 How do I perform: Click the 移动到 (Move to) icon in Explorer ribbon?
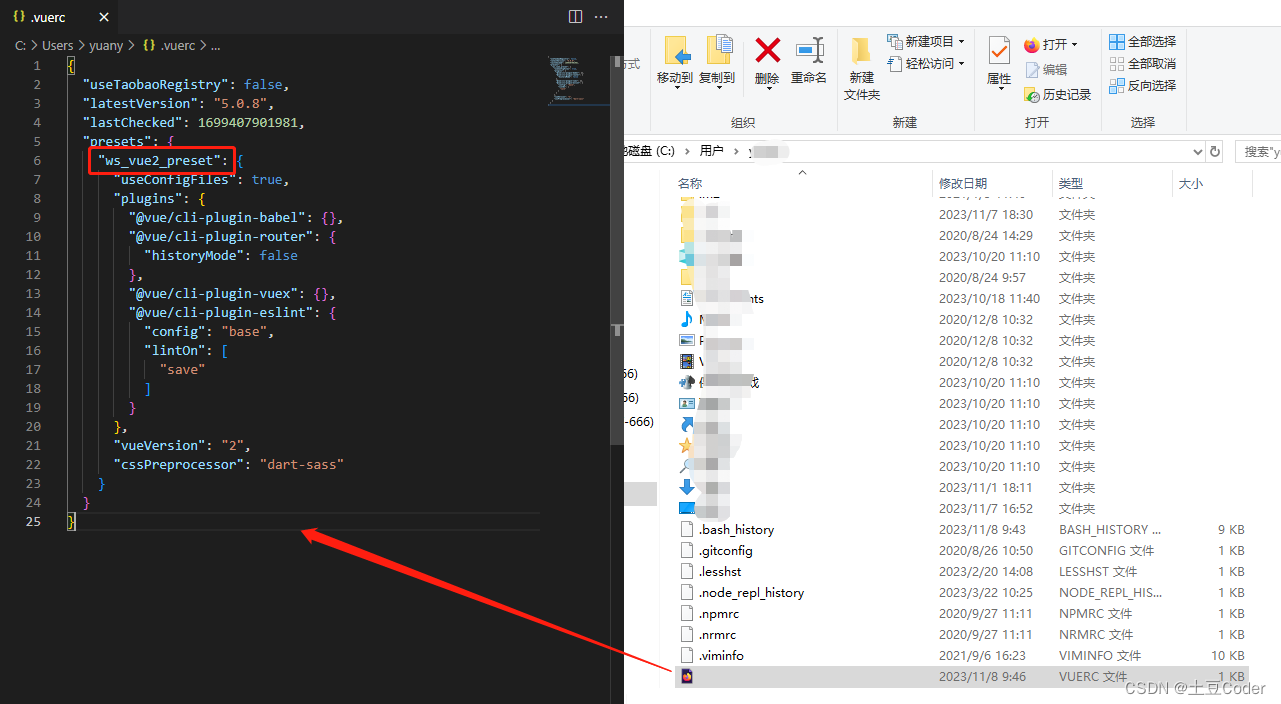pyautogui.click(x=676, y=49)
